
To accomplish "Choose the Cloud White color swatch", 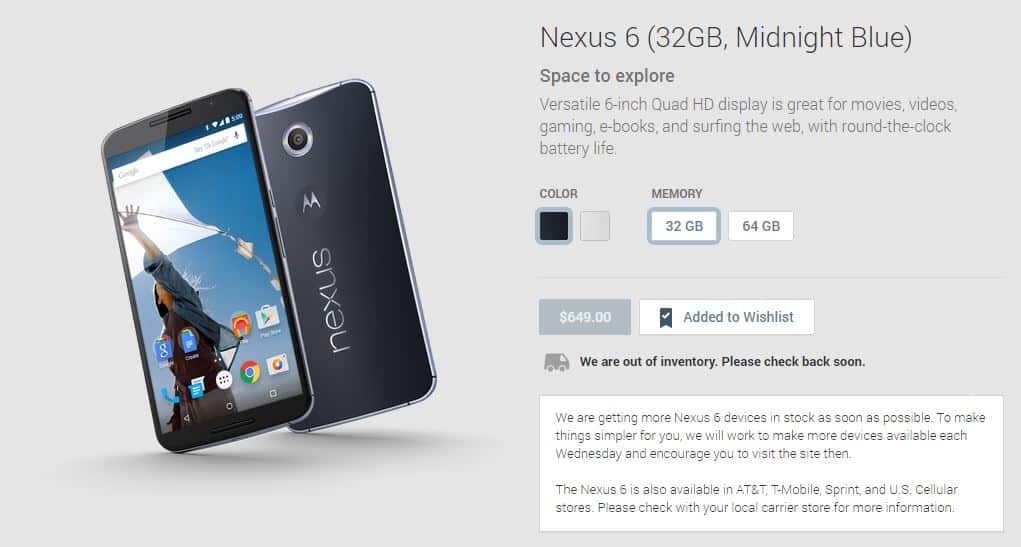I will [x=594, y=226].
